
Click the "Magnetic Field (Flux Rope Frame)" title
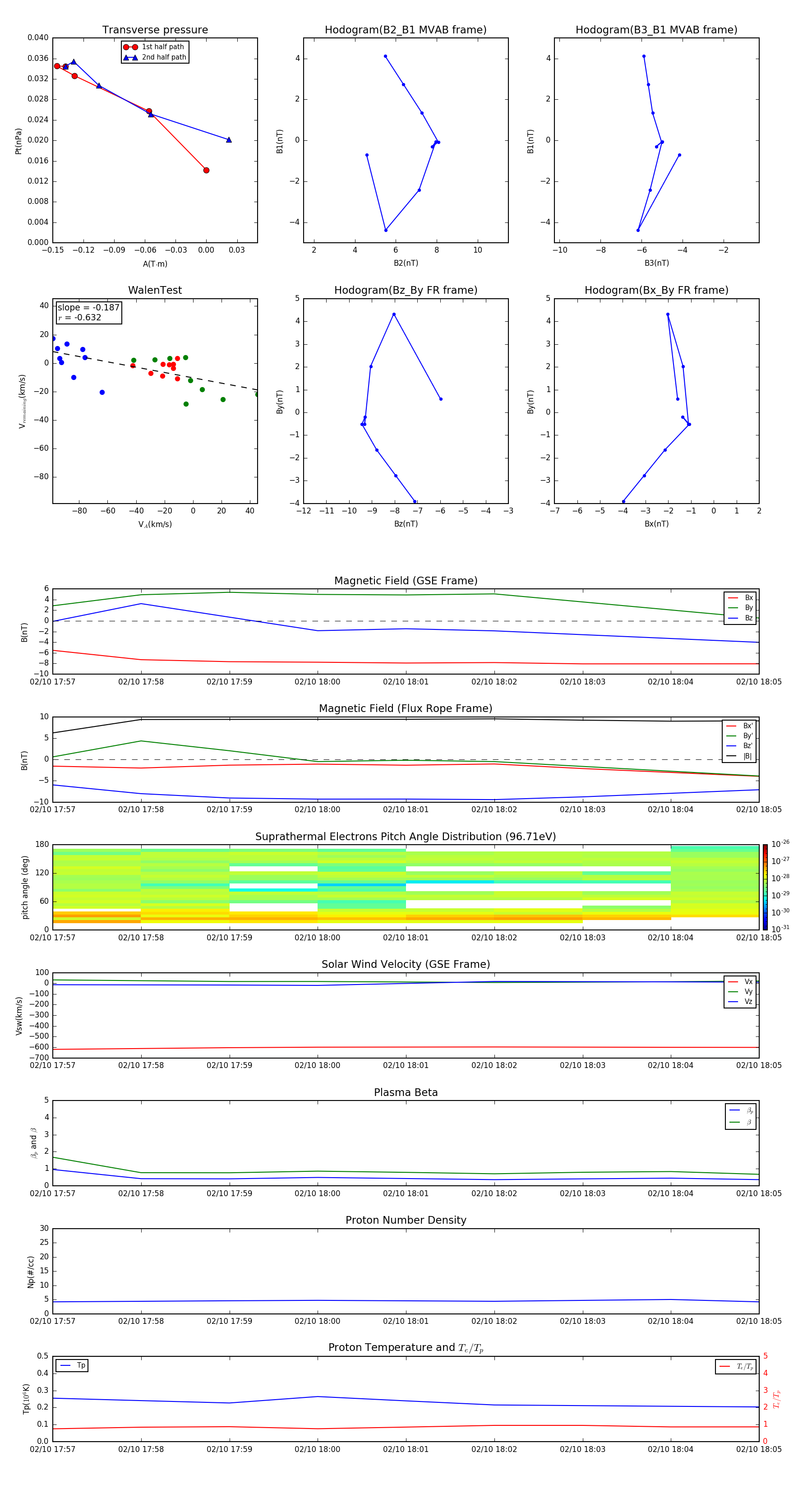click(x=406, y=709)
